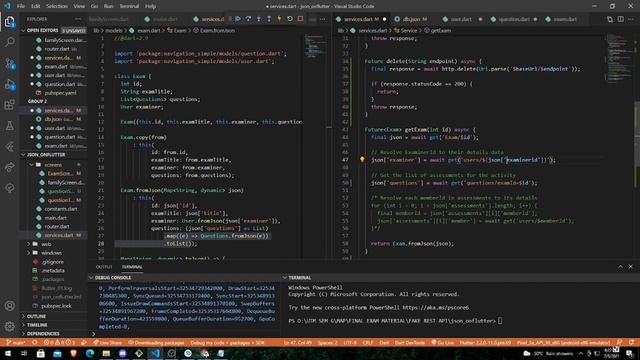Click debug Continue button
This screenshot has width=640, height=360.
pos(238,19)
